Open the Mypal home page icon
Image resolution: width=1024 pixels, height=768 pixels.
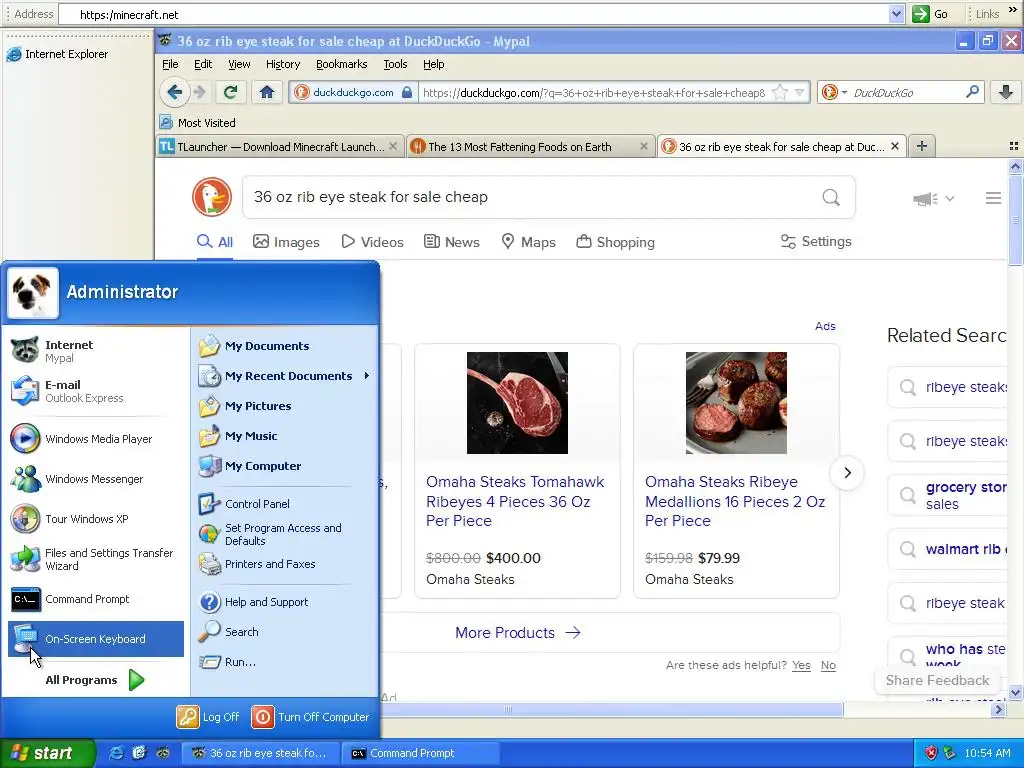pyautogui.click(x=266, y=92)
